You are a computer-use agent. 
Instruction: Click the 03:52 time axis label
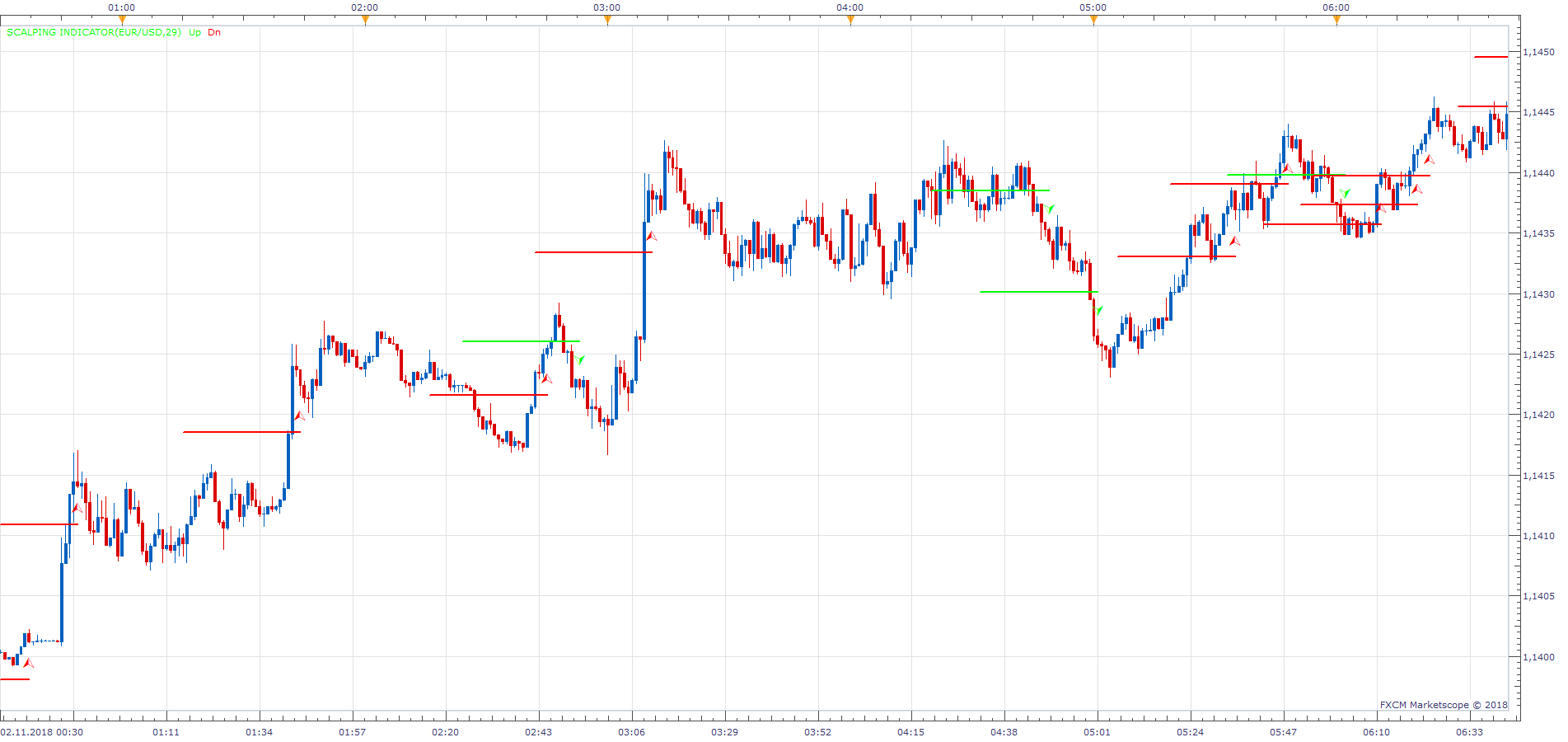817,732
